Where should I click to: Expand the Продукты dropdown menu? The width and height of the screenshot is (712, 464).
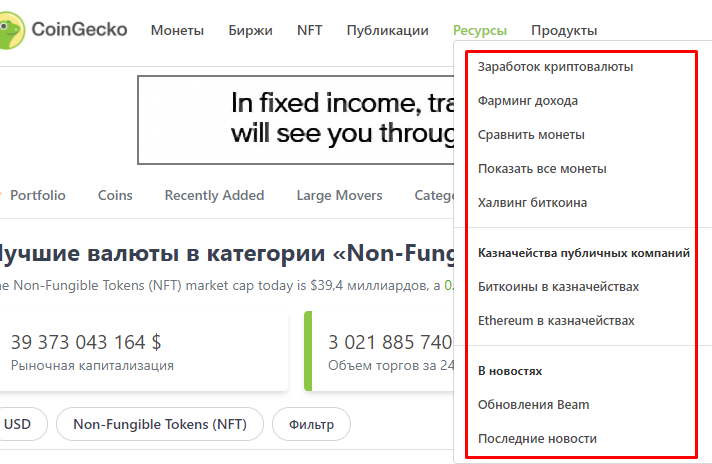(564, 31)
